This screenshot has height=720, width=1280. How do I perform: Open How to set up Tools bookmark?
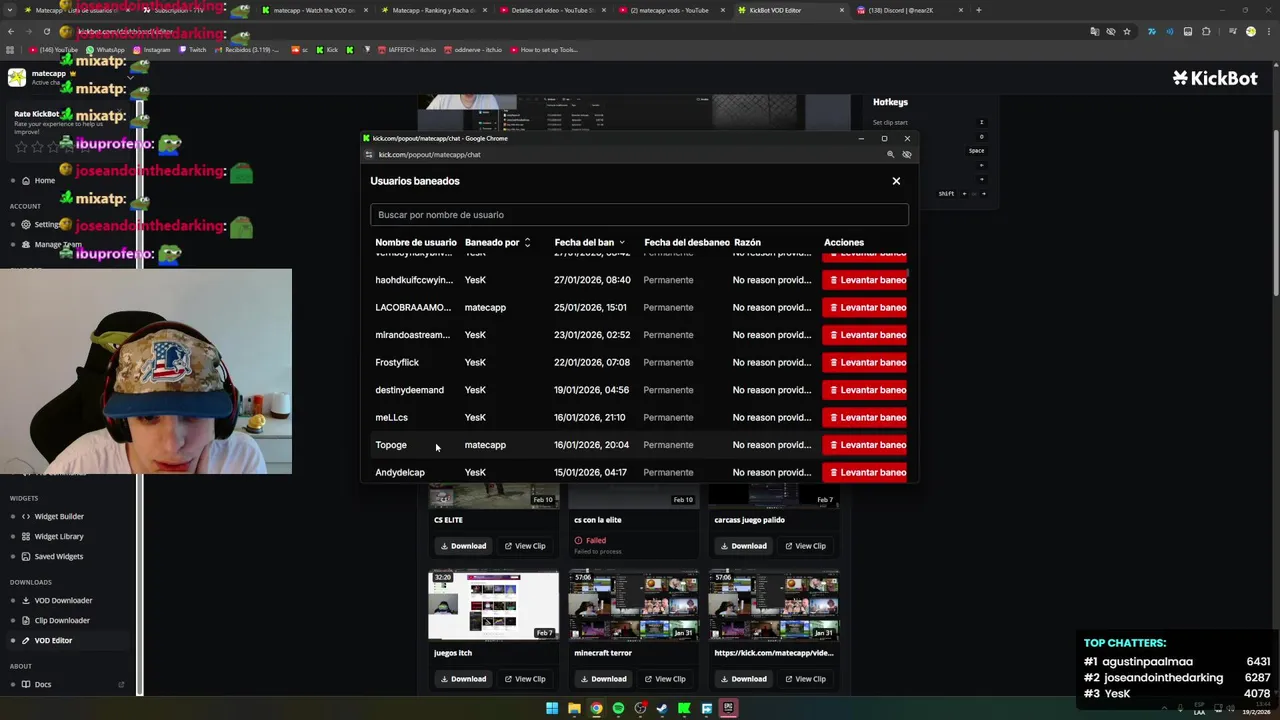(544, 49)
